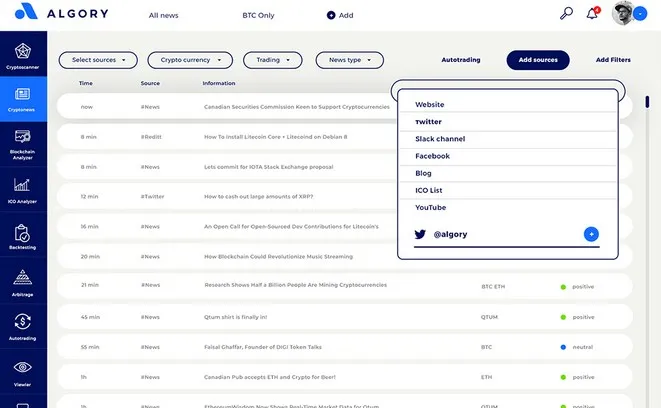Click the Autotrading link in the filter bar

(461, 60)
